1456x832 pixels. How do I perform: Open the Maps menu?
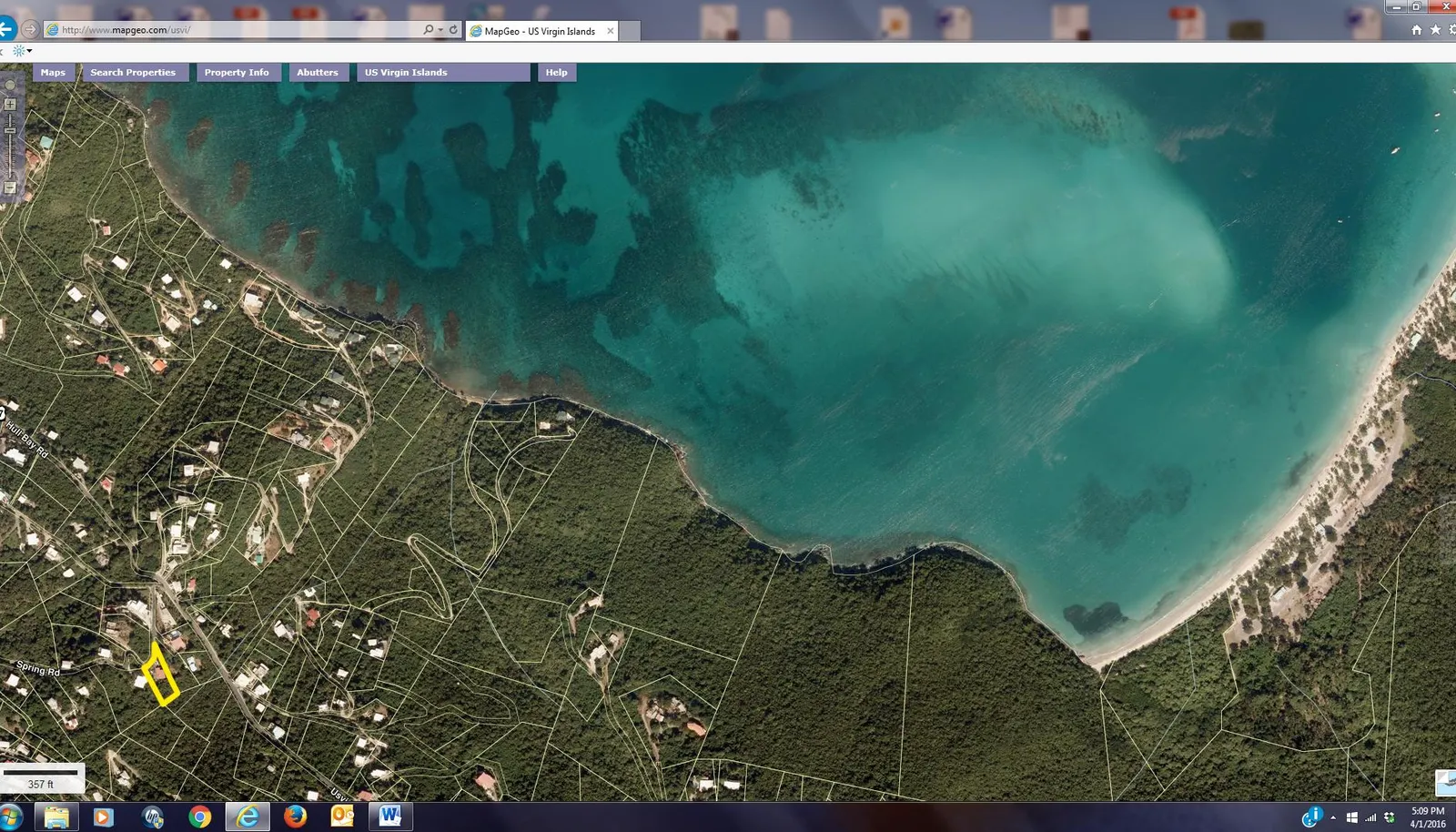pos(53,73)
